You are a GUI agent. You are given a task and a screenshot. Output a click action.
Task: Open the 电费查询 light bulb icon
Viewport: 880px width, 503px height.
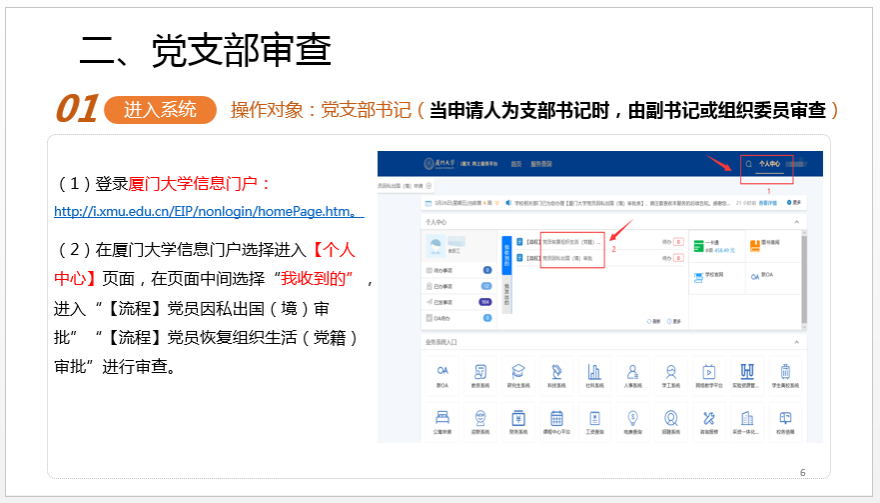click(632, 419)
